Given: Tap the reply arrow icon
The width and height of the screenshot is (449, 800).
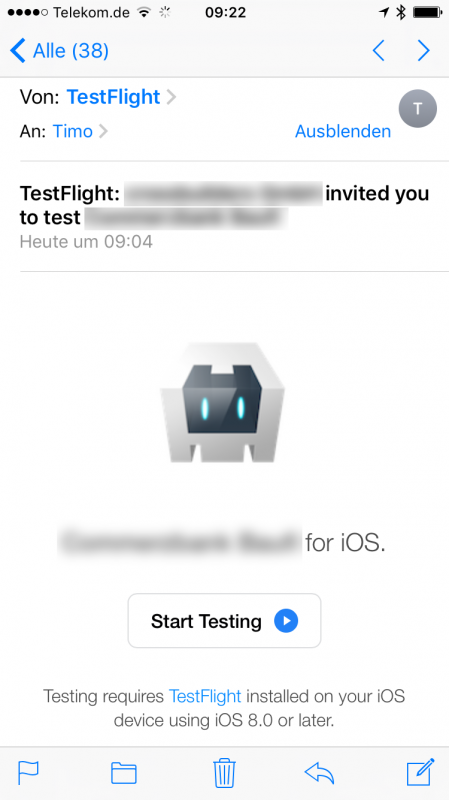Looking at the screenshot, I should 319,773.
